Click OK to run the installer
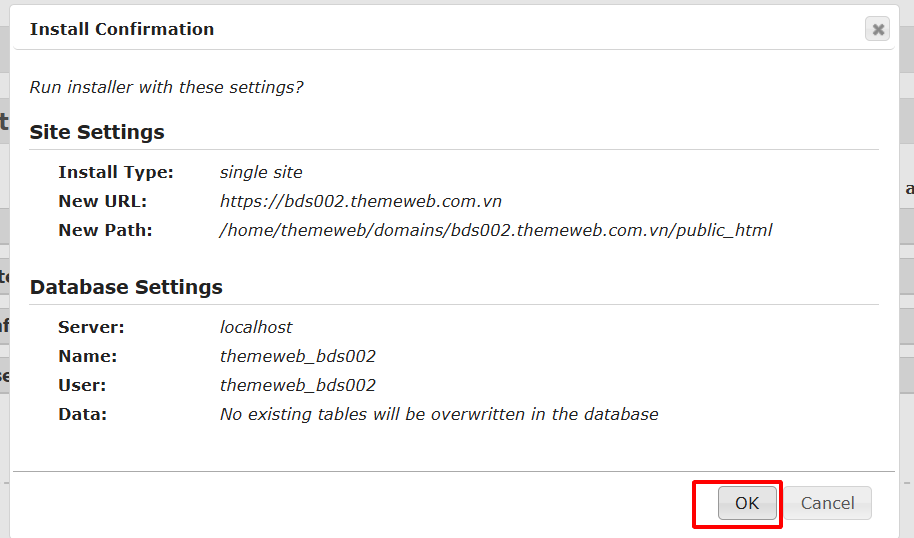 (747, 503)
